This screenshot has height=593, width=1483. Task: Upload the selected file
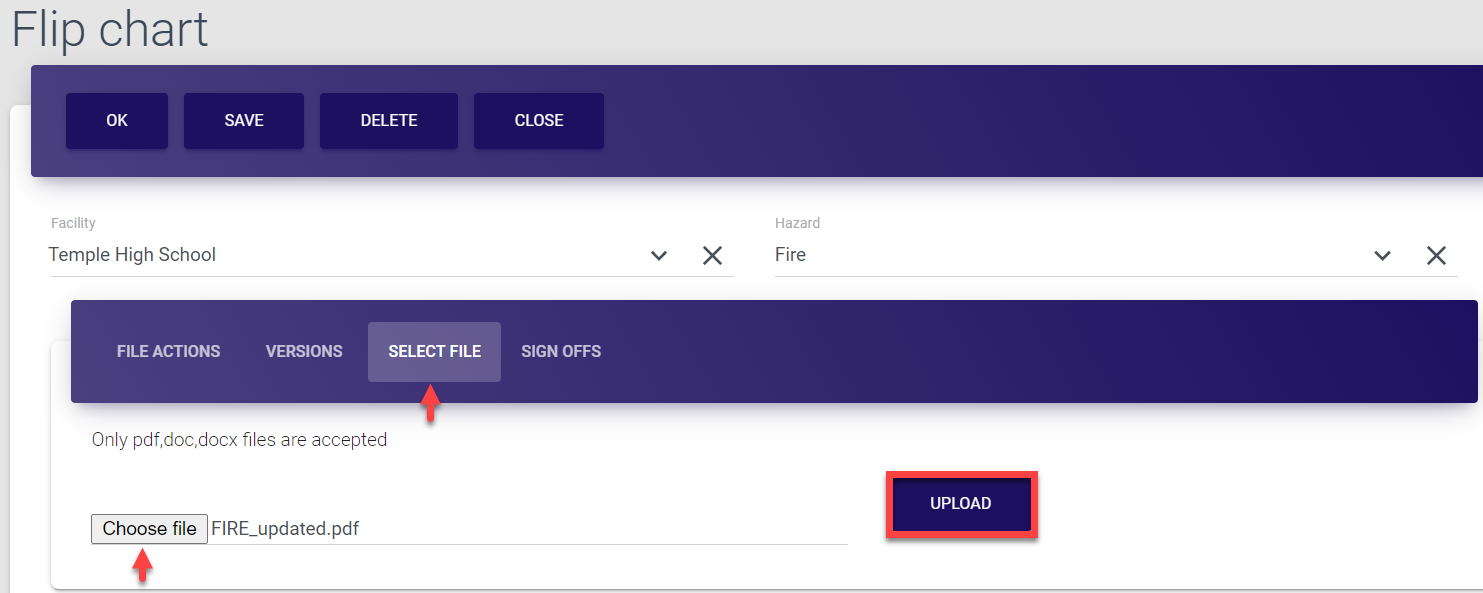click(961, 504)
